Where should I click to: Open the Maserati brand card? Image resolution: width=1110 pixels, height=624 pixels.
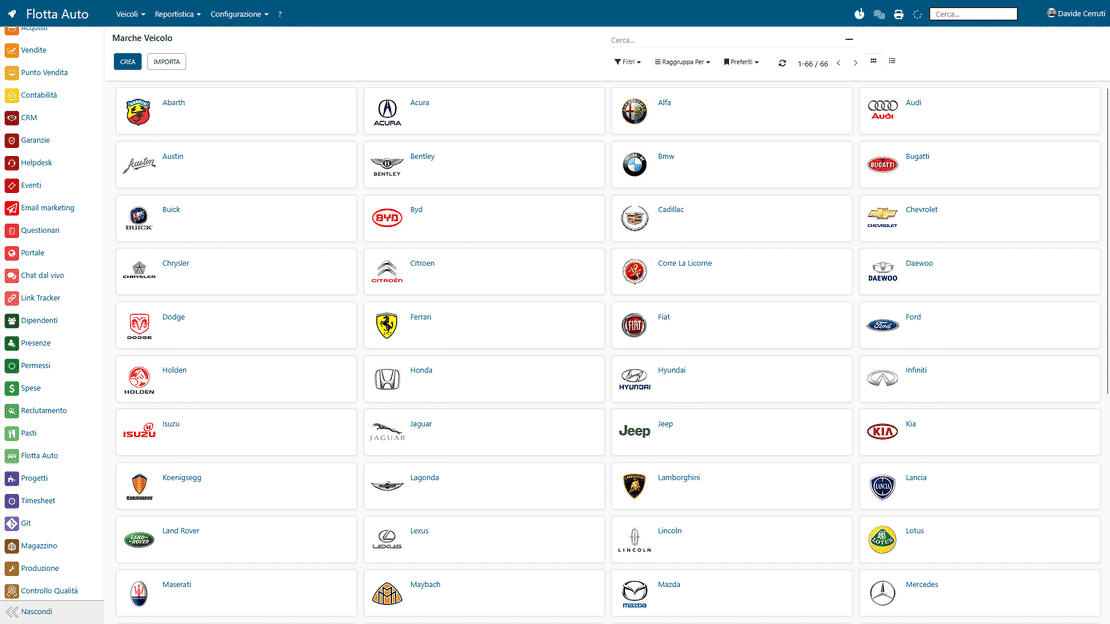point(236,593)
